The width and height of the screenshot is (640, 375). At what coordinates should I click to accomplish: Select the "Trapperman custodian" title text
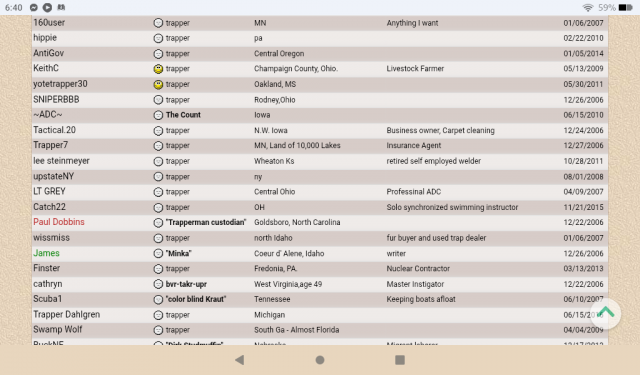206,222
